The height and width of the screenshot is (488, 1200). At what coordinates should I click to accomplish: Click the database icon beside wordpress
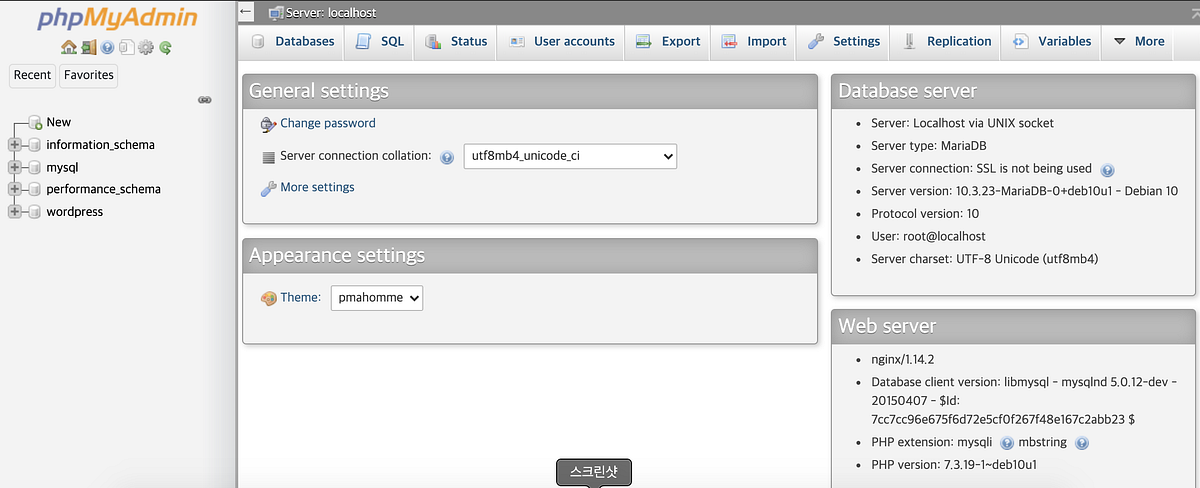point(34,212)
